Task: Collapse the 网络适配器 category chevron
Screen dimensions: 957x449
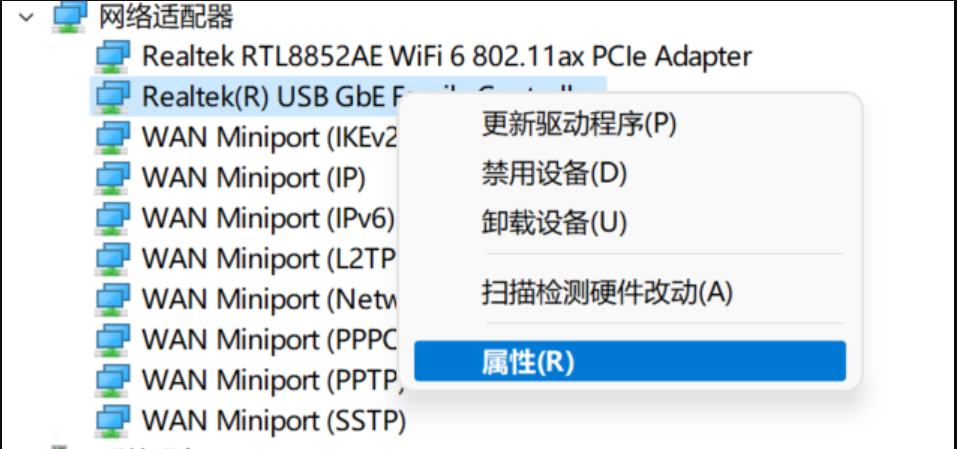Action: click(x=27, y=16)
